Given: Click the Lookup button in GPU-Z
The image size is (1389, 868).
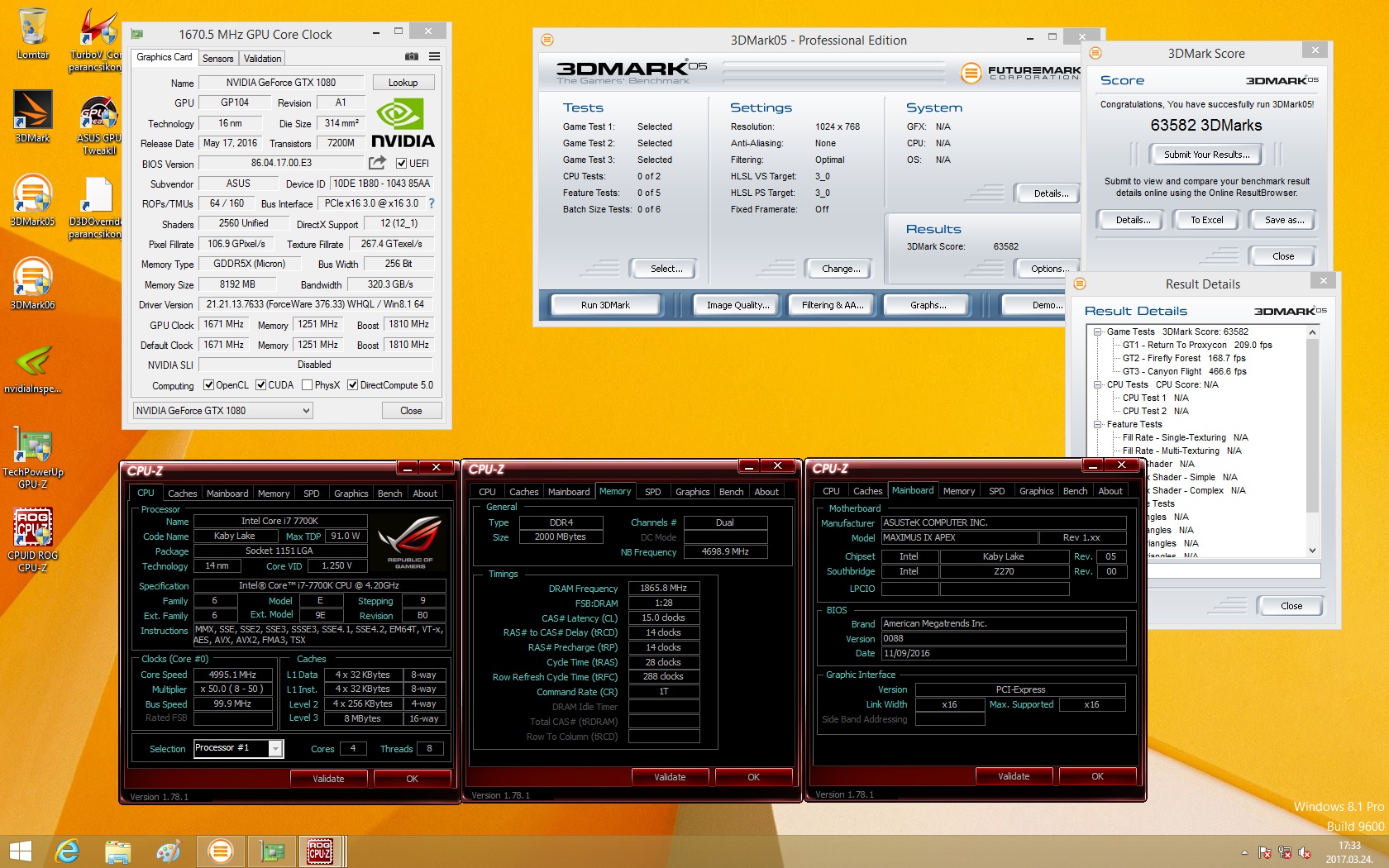Looking at the screenshot, I should tap(403, 83).
